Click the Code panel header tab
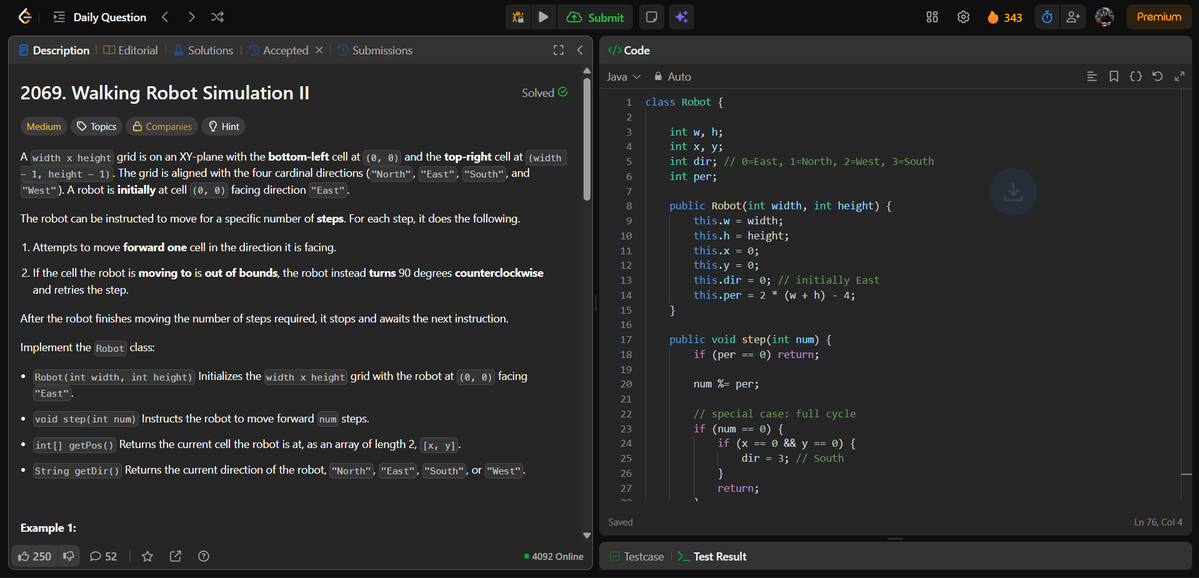 [x=629, y=50]
